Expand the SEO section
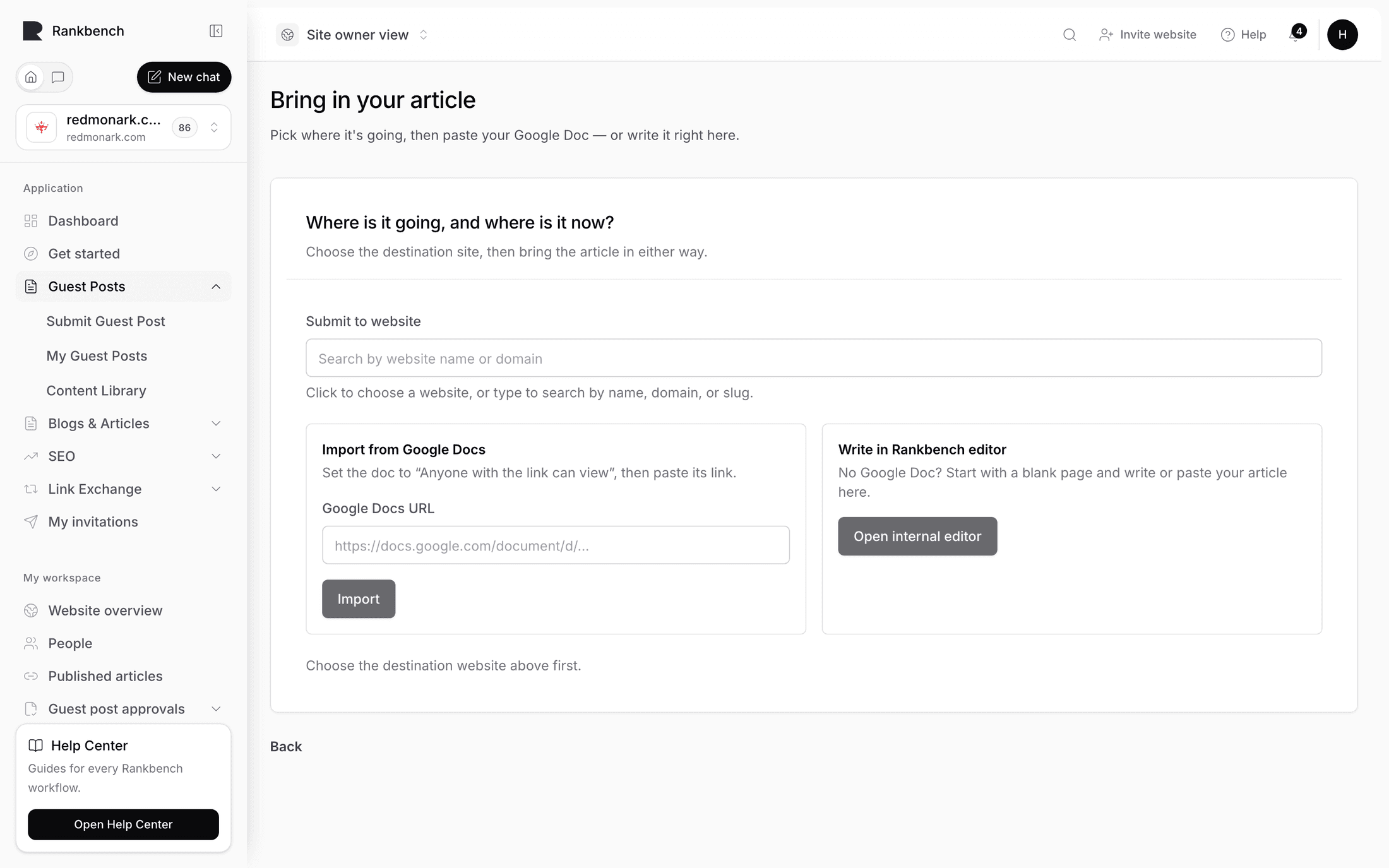 click(x=124, y=456)
